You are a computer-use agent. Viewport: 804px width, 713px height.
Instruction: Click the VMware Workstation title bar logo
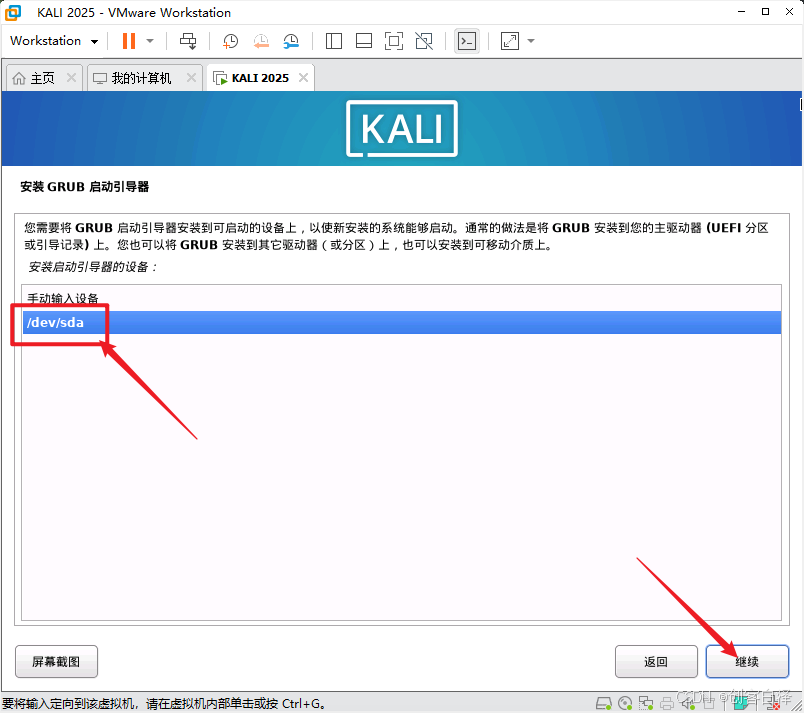pyautogui.click(x=13, y=12)
